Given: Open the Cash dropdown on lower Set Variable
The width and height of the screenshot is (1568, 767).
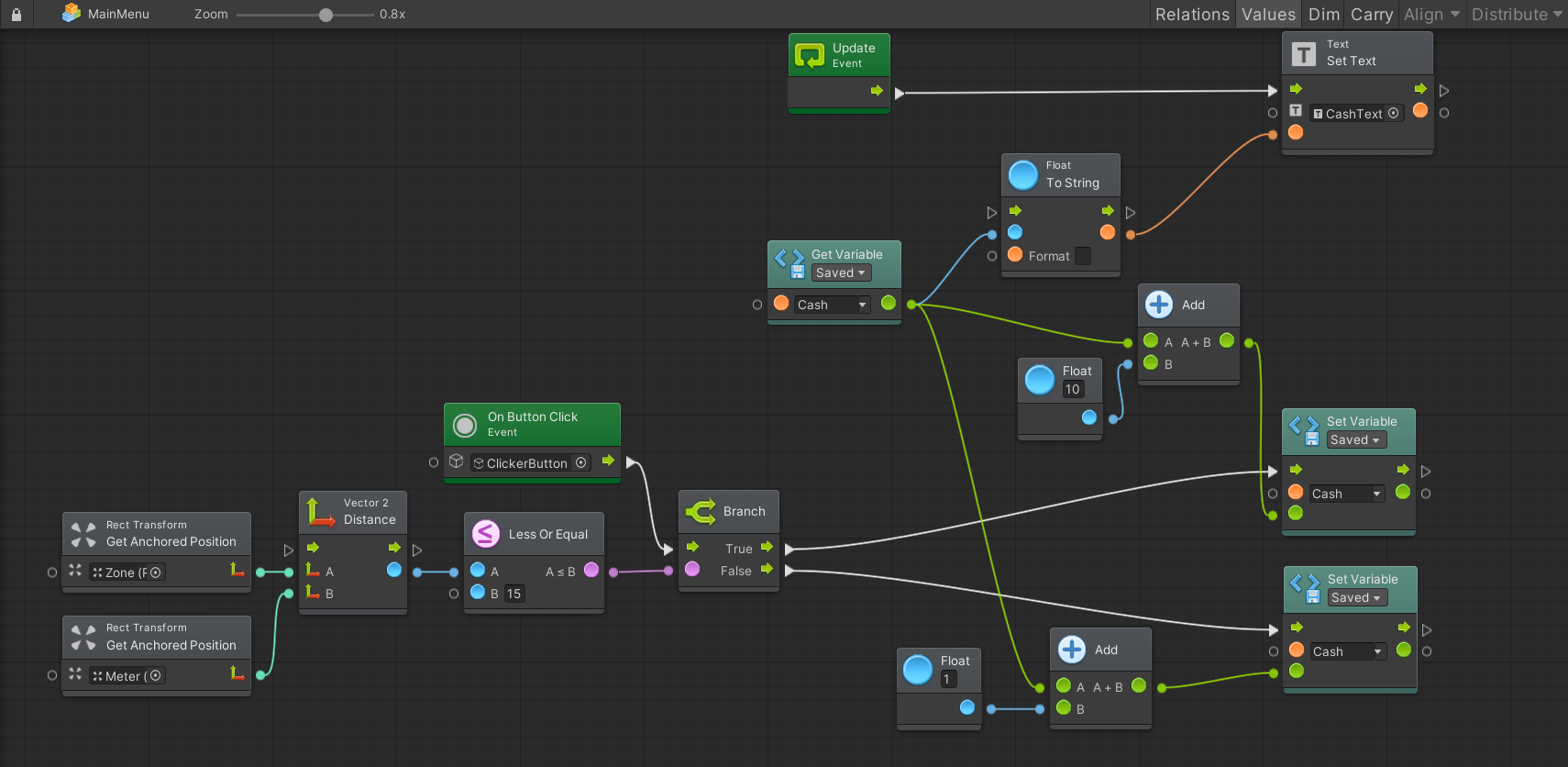Looking at the screenshot, I should point(1347,651).
